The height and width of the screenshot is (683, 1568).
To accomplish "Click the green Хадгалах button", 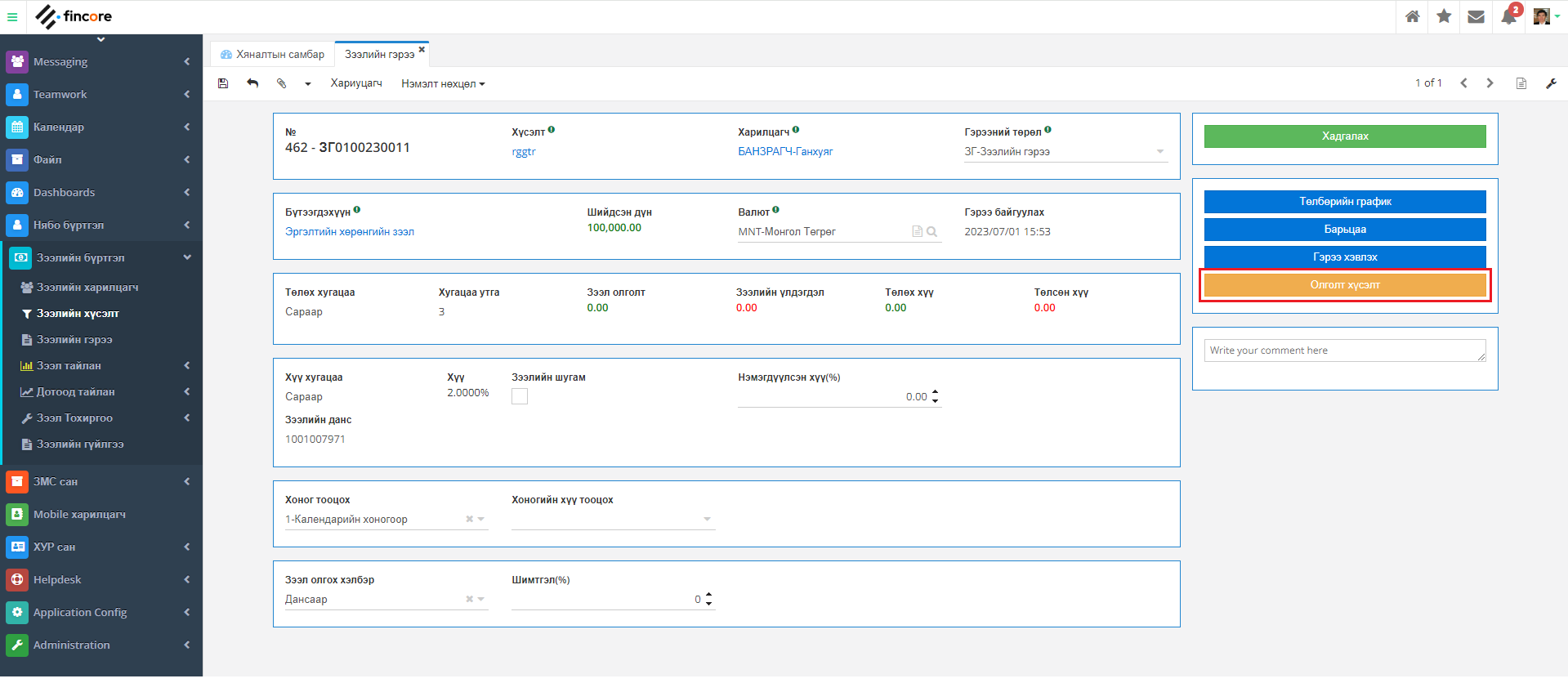I will pyautogui.click(x=1345, y=136).
